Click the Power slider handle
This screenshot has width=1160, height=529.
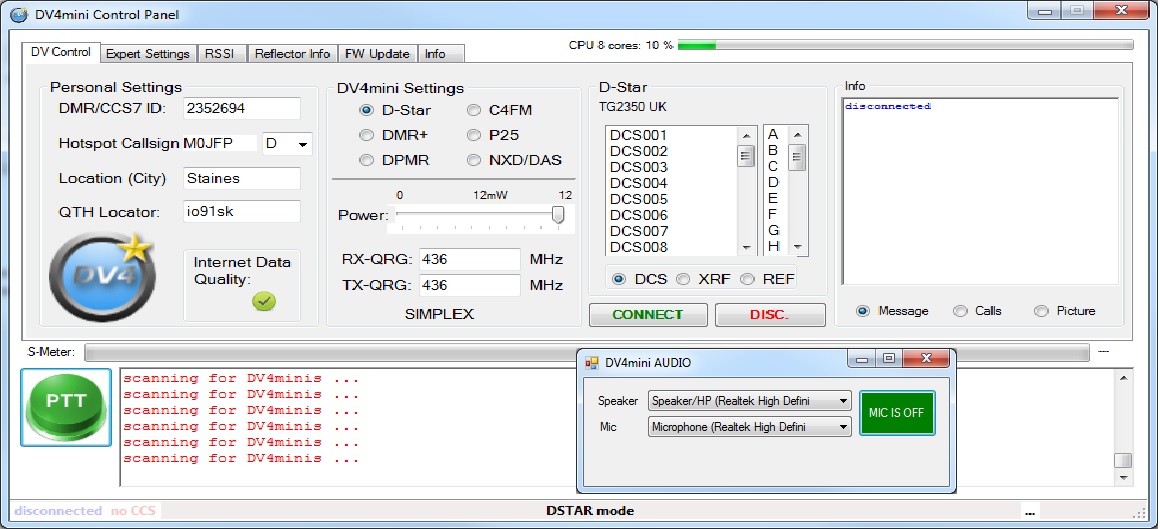[x=559, y=215]
